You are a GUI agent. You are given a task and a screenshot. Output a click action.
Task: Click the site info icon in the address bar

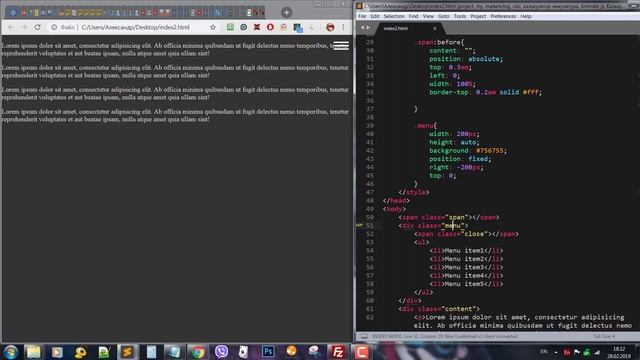[54, 27]
